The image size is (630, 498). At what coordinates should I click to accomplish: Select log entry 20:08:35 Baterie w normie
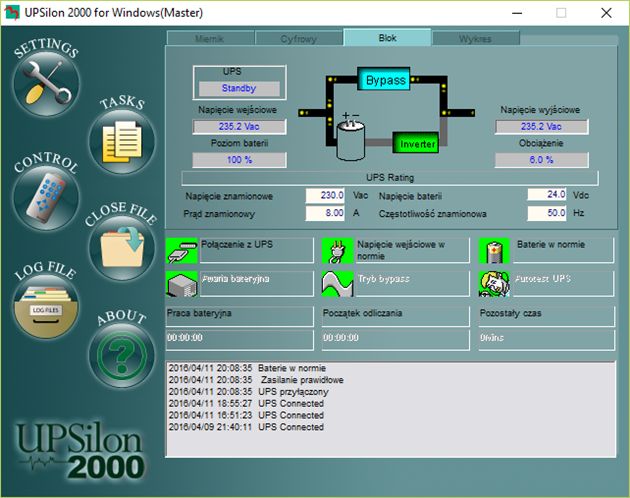click(x=247, y=368)
